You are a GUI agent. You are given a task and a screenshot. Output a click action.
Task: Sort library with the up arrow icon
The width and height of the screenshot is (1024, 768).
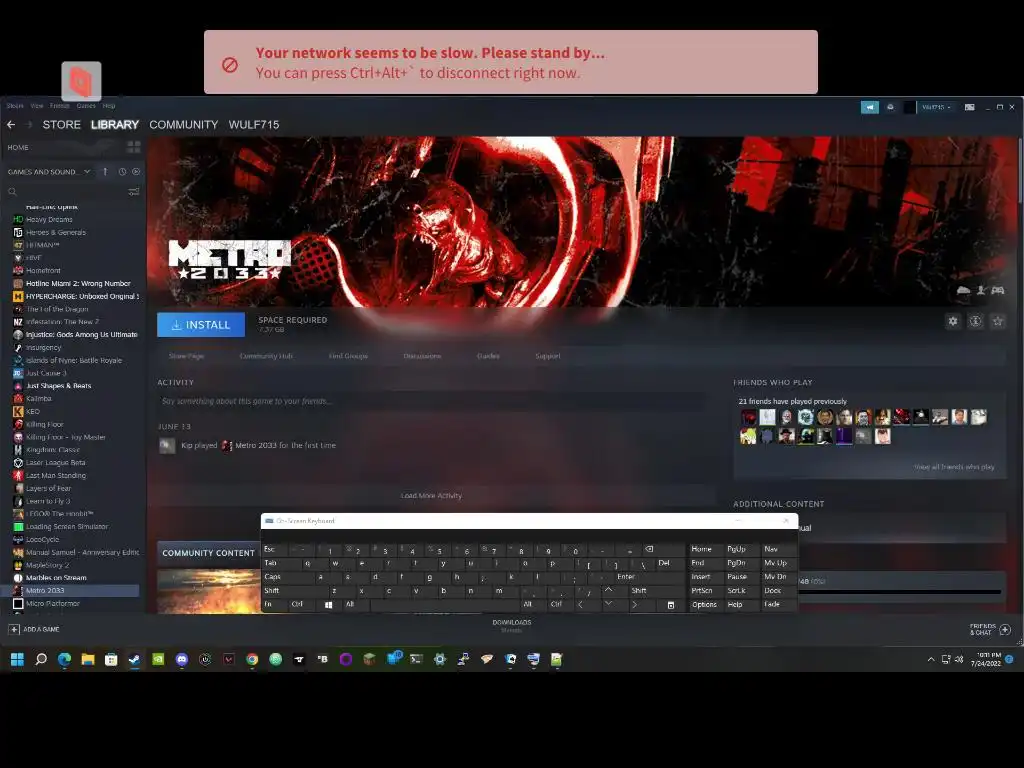[x=105, y=172]
